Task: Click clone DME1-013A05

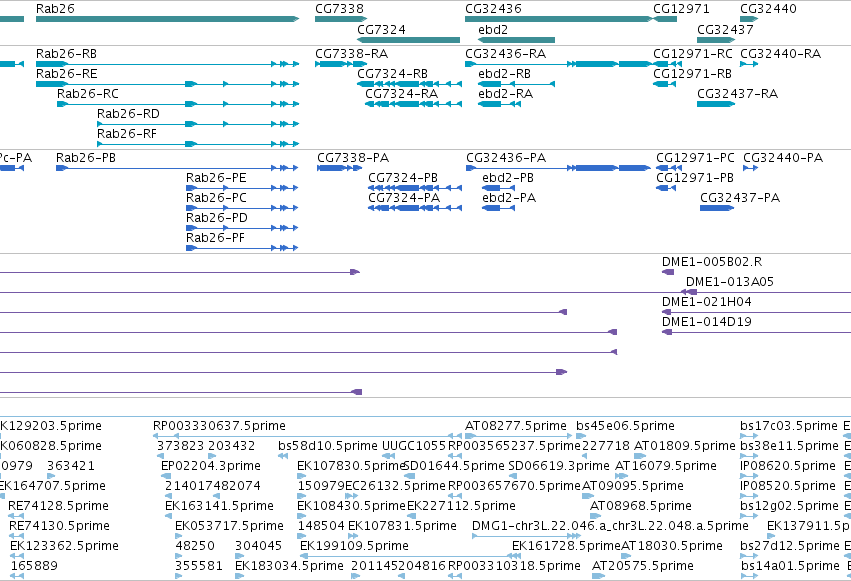Action: (729, 282)
